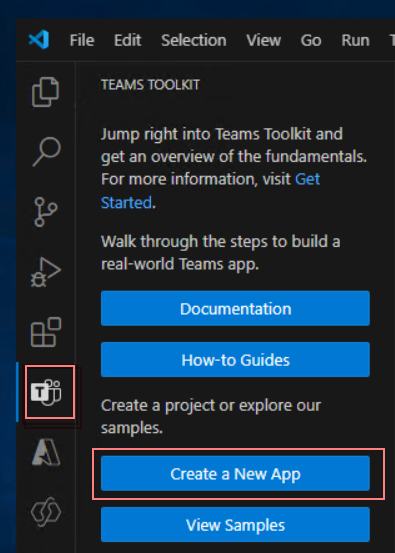This screenshot has height=553, width=395.
Task: Open the View menu
Action: pos(263,40)
